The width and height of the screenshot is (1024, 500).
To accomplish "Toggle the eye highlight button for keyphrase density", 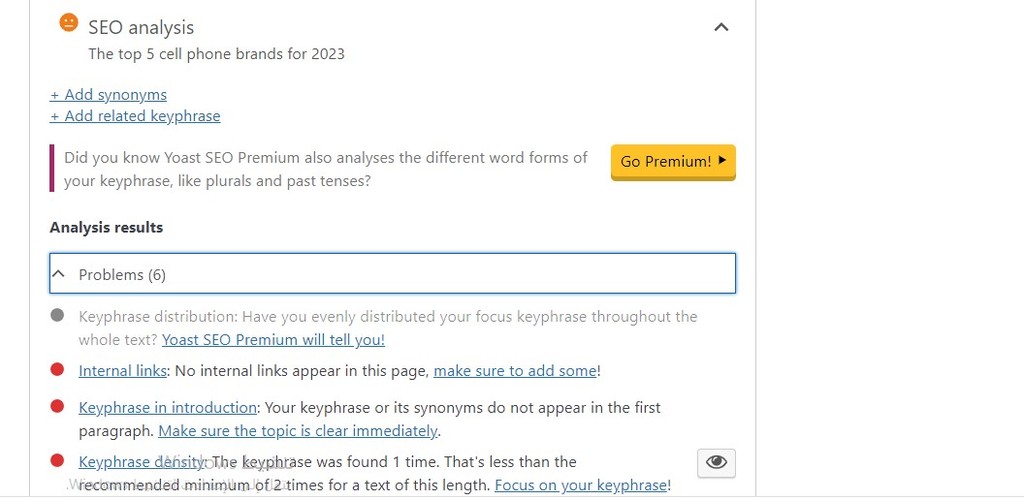I will (x=716, y=463).
